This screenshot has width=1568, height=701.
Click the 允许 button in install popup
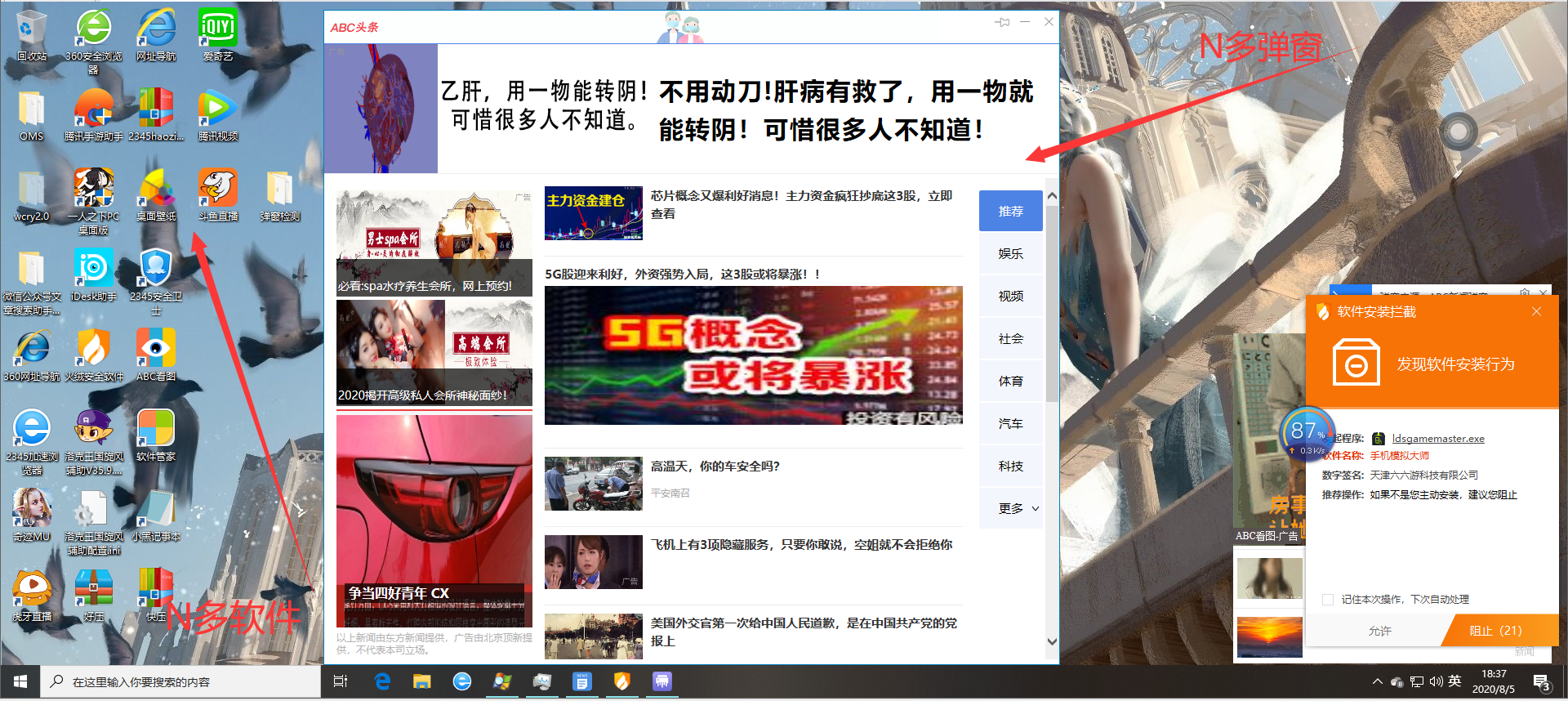[x=1379, y=631]
